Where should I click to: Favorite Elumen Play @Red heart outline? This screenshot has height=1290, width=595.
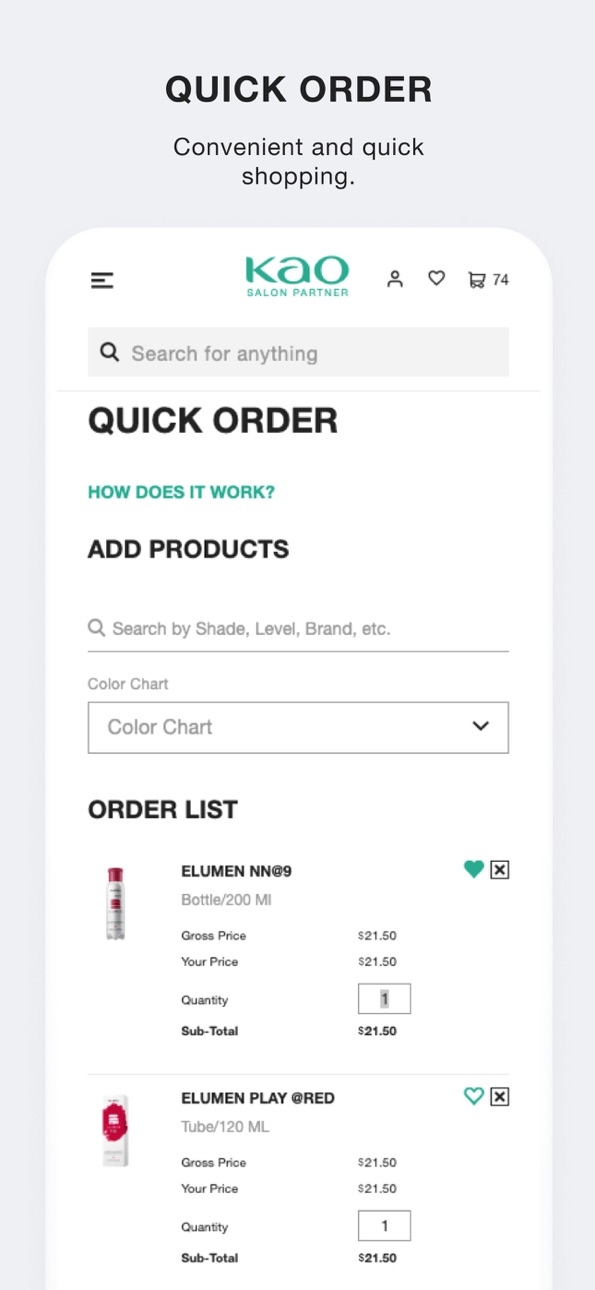point(474,1097)
